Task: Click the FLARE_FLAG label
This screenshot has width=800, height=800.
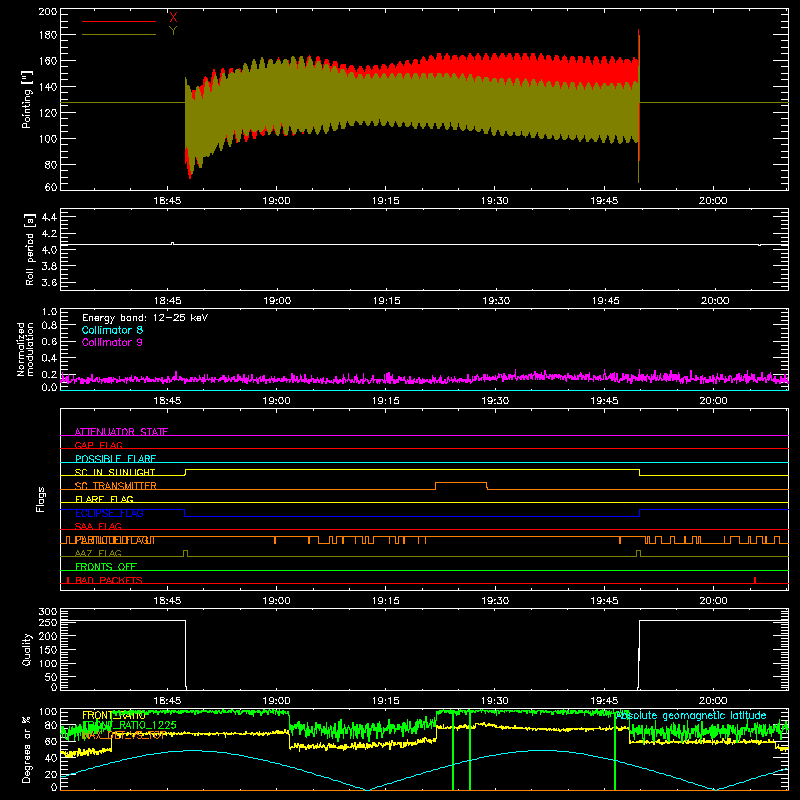Action: (104, 499)
